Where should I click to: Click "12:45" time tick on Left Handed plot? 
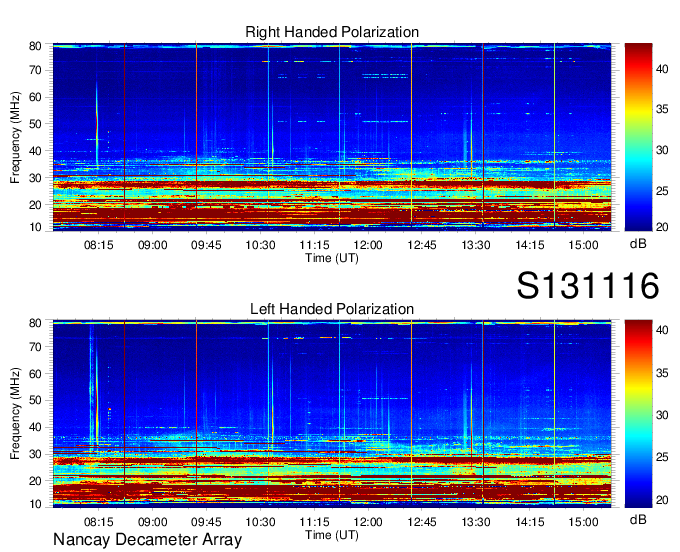click(x=422, y=521)
